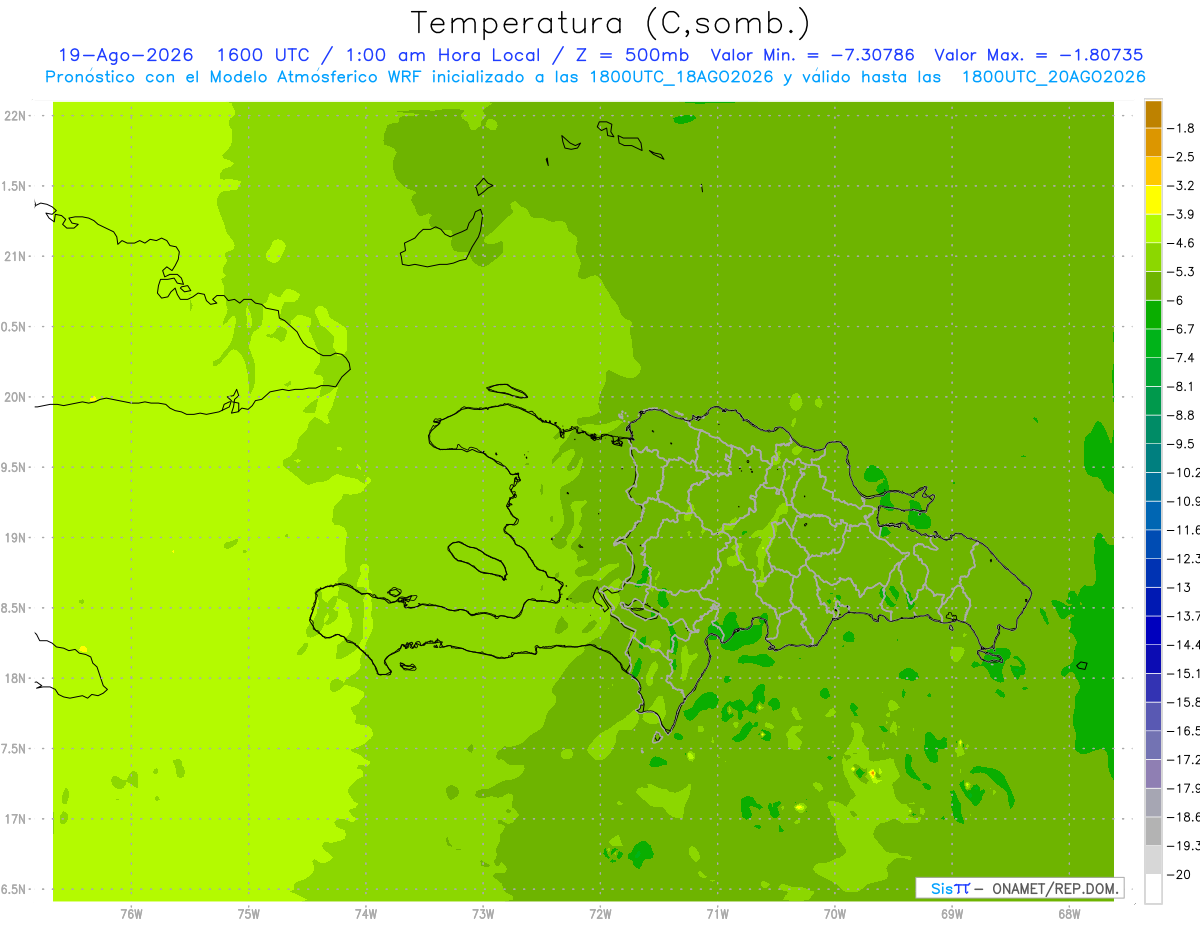Click the colorbar label '-5.3'

pyautogui.click(x=1182, y=272)
